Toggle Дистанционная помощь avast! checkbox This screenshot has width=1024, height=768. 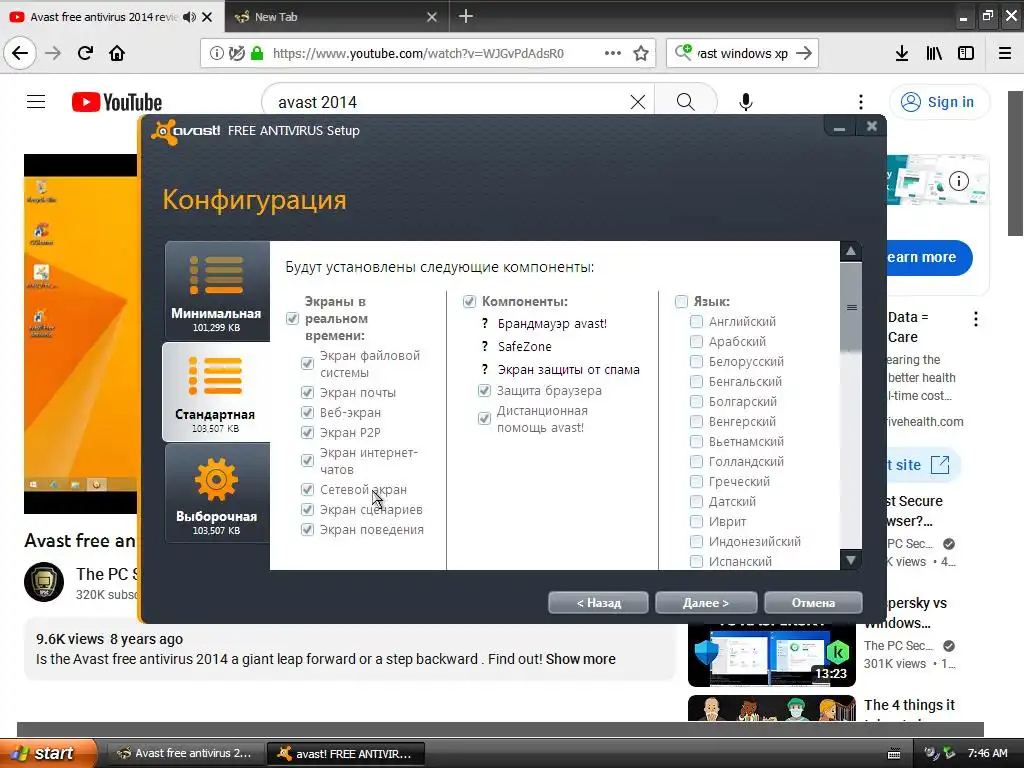(484, 419)
